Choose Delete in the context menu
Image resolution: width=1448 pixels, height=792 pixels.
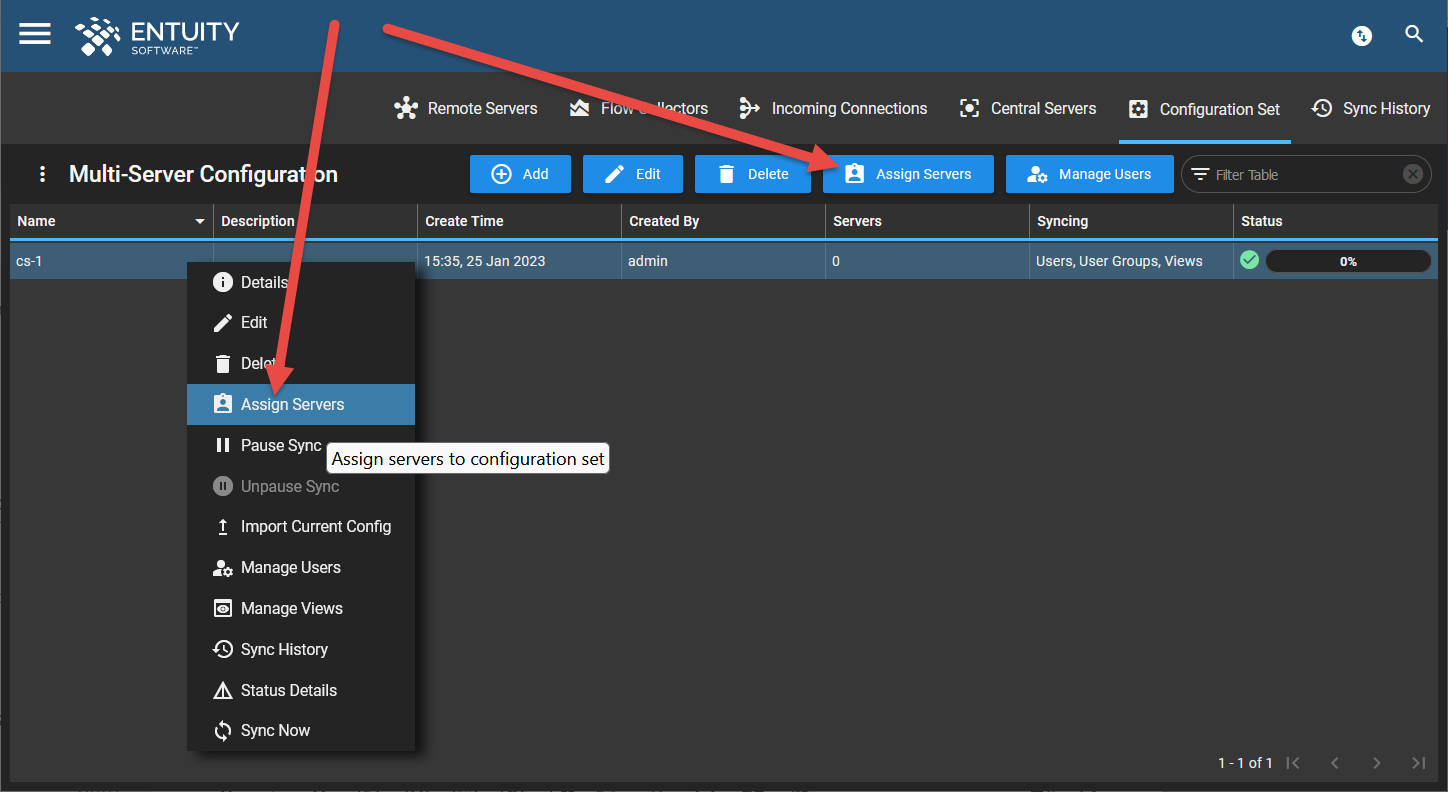[301, 363]
